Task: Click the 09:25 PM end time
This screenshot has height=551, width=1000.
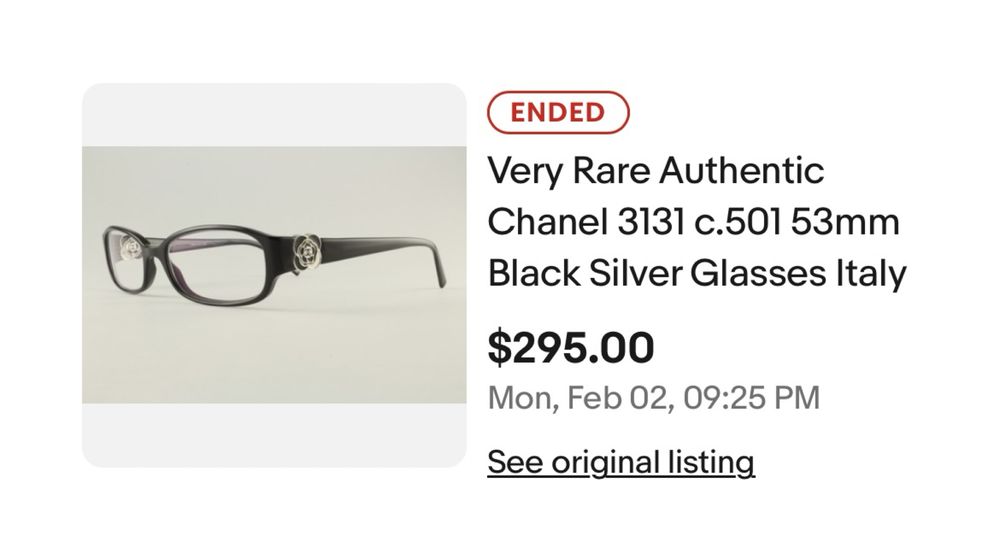Action: point(751,398)
